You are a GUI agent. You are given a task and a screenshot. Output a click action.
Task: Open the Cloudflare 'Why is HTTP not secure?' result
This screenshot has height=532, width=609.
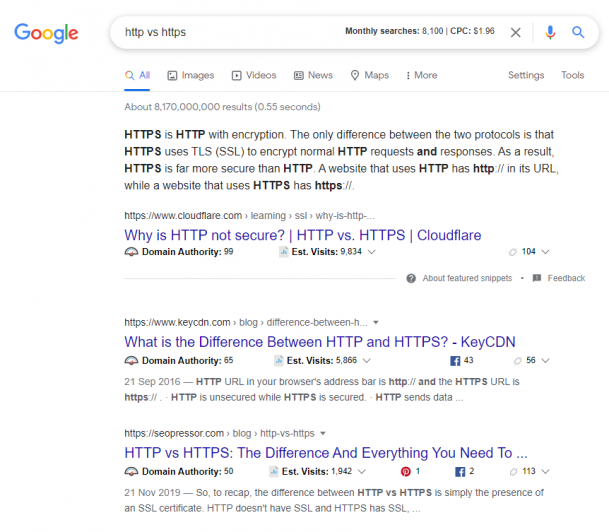point(303,235)
